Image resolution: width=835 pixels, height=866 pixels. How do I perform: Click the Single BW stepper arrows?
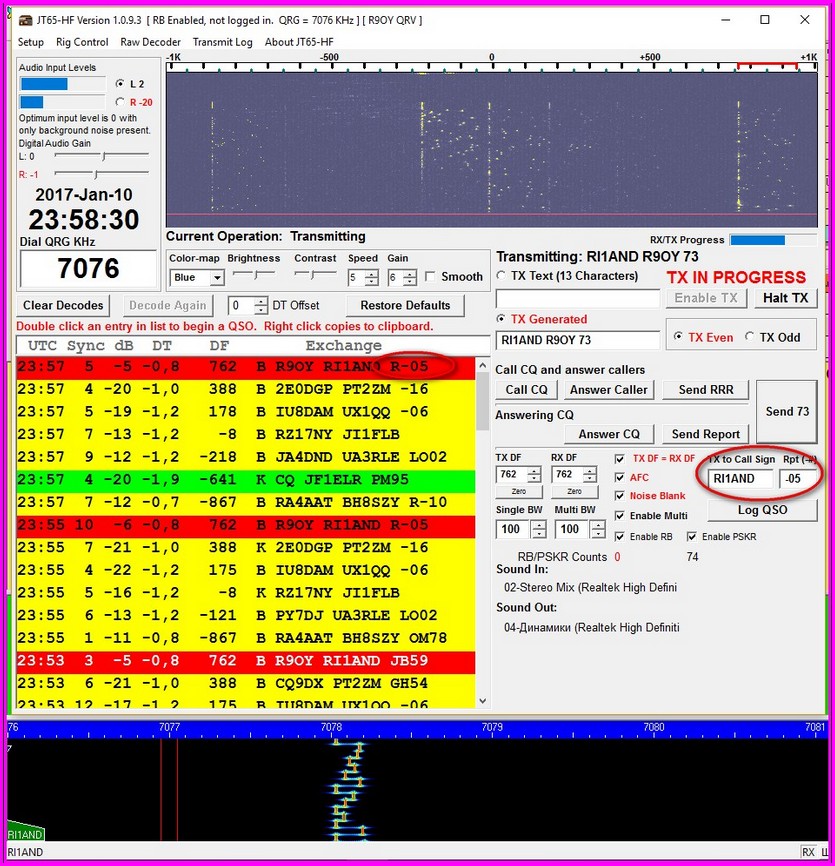(534, 529)
